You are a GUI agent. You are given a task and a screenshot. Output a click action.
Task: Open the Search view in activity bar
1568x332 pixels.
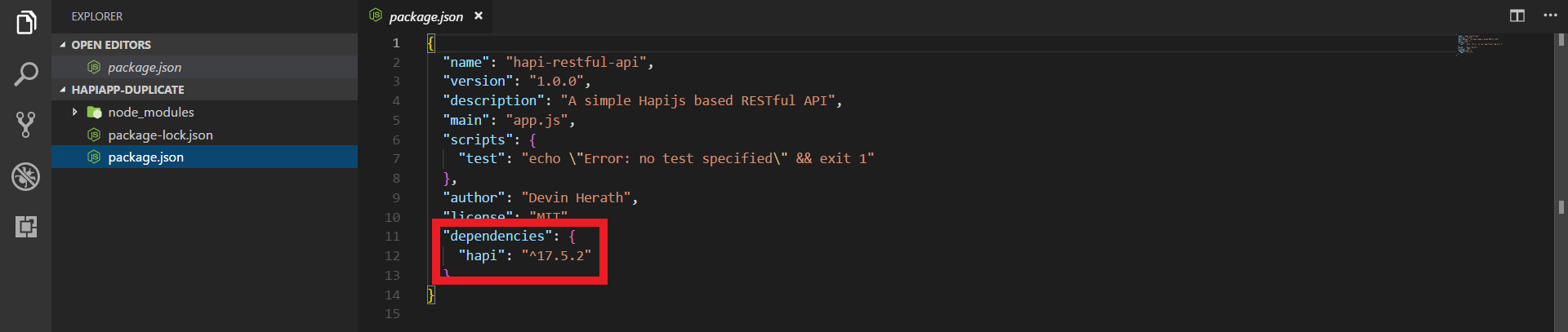coord(26,74)
